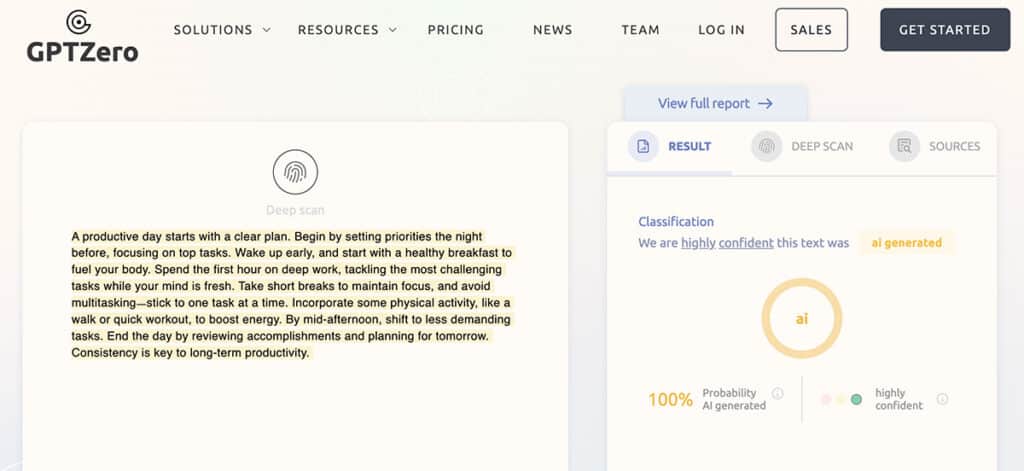Click the 'highly confident' label by the dots
1024x471 pixels.
899,399
